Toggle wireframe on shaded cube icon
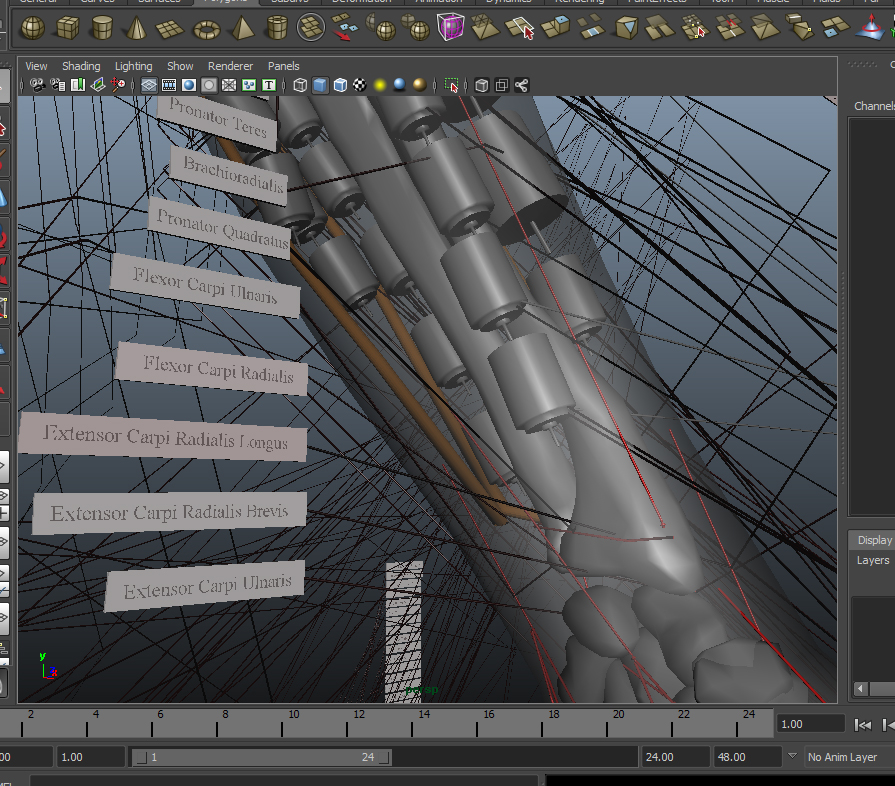The width and height of the screenshot is (895, 786). point(340,85)
